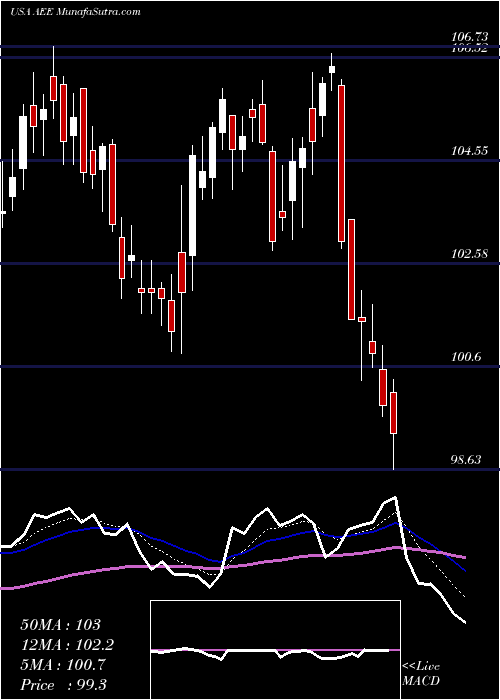Image resolution: width=500 pixels, height=700 pixels.
Task: Select the 102.58 price level label
Action: pos(469,254)
